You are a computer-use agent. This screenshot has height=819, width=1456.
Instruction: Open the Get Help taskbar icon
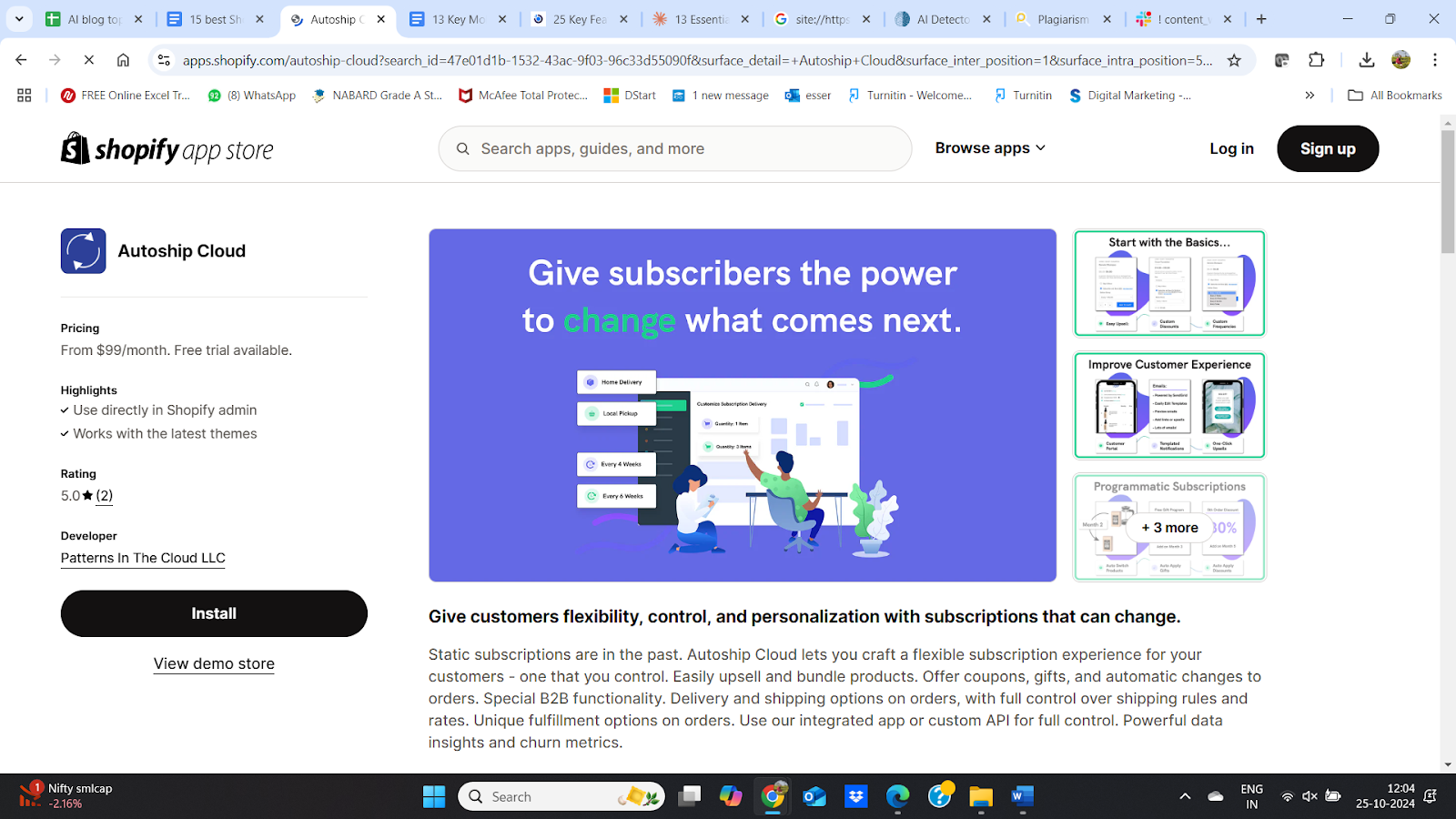click(x=940, y=796)
